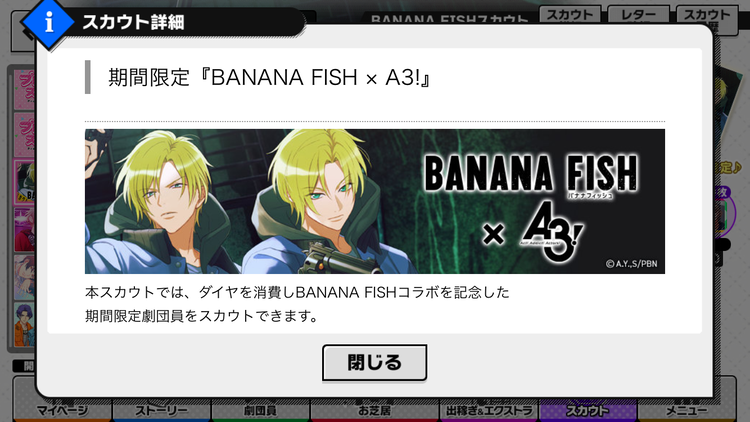Open the メニュー navigation tab
The image size is (750, 422).
[687, 410]
